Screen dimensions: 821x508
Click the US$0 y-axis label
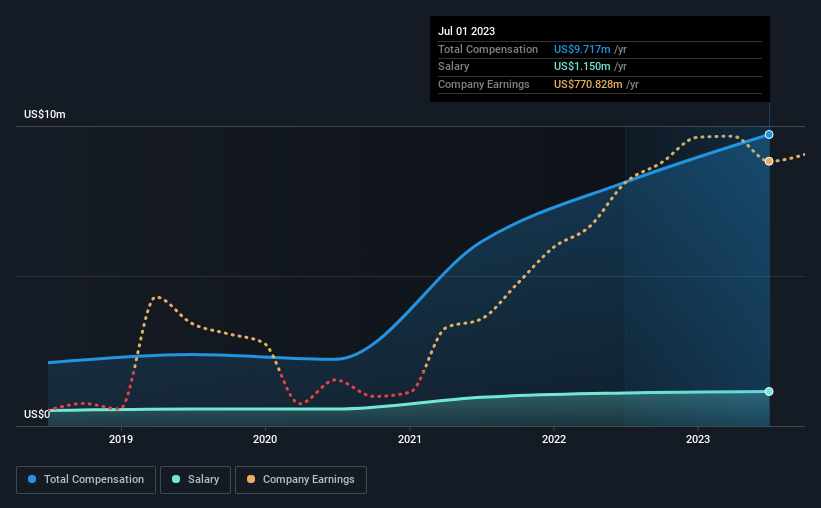click(x=37, y=414)
